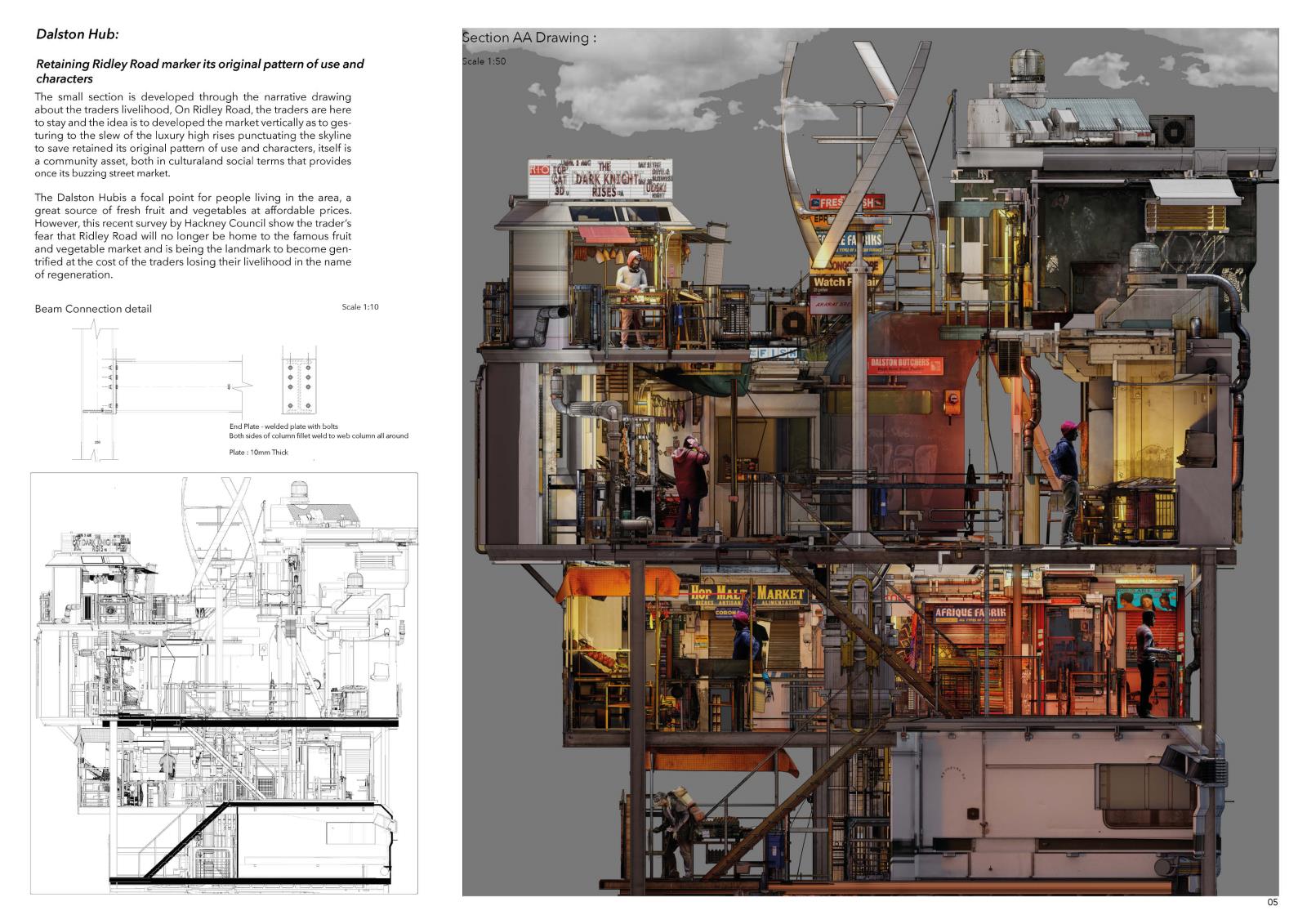The height and width of the screenshot is (924, 1307).
Task: Click the paragraph beginning 'The Dalston Hubis'
Action: pyautogui.click(x=193, y=236)
